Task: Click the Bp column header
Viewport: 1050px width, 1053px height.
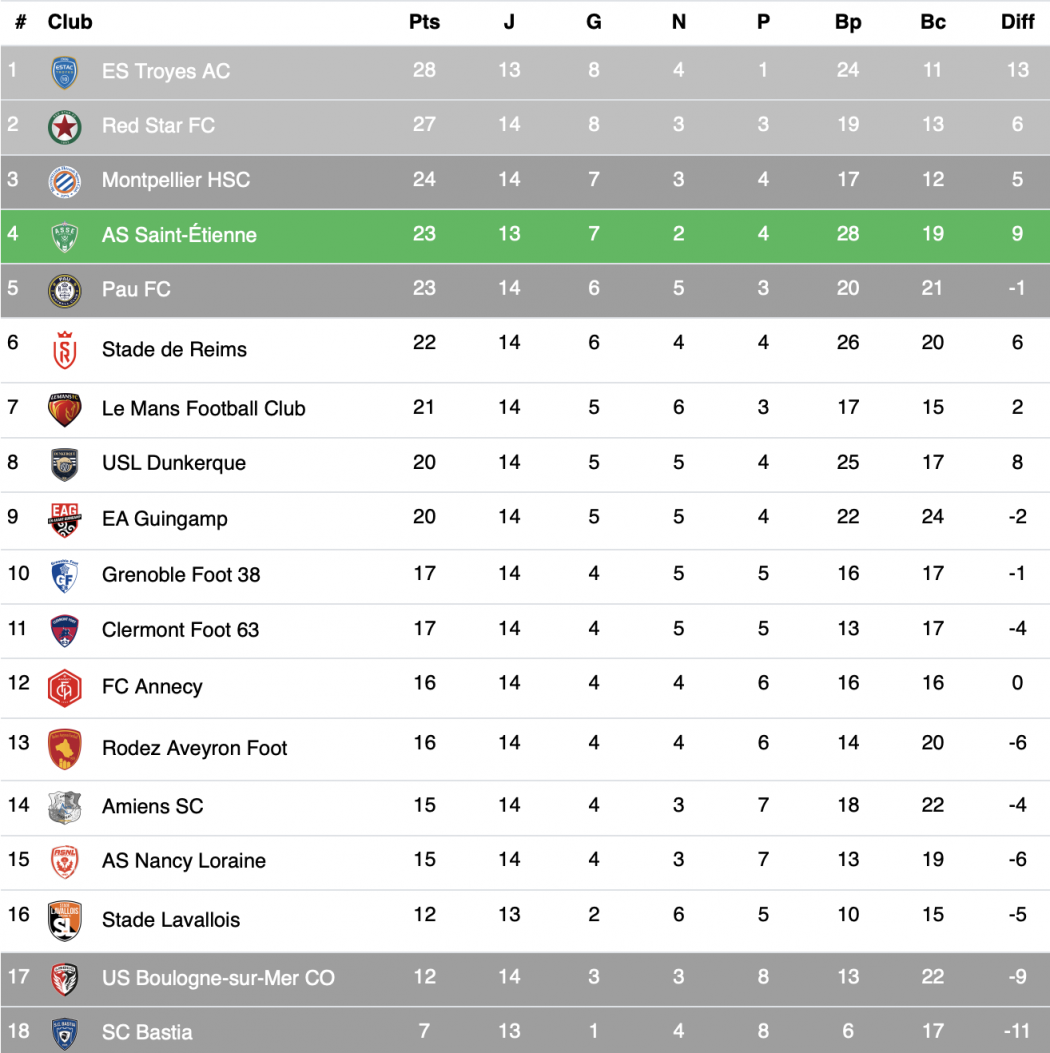Action: tap(848, 22)
